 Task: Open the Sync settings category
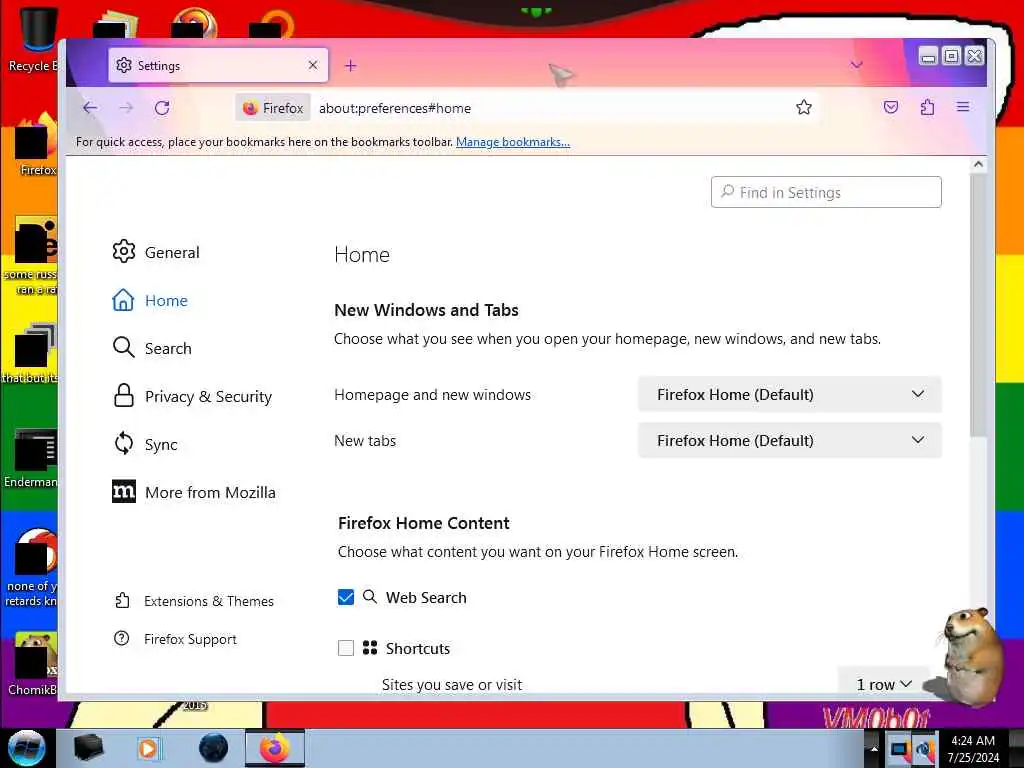point(145,444)
